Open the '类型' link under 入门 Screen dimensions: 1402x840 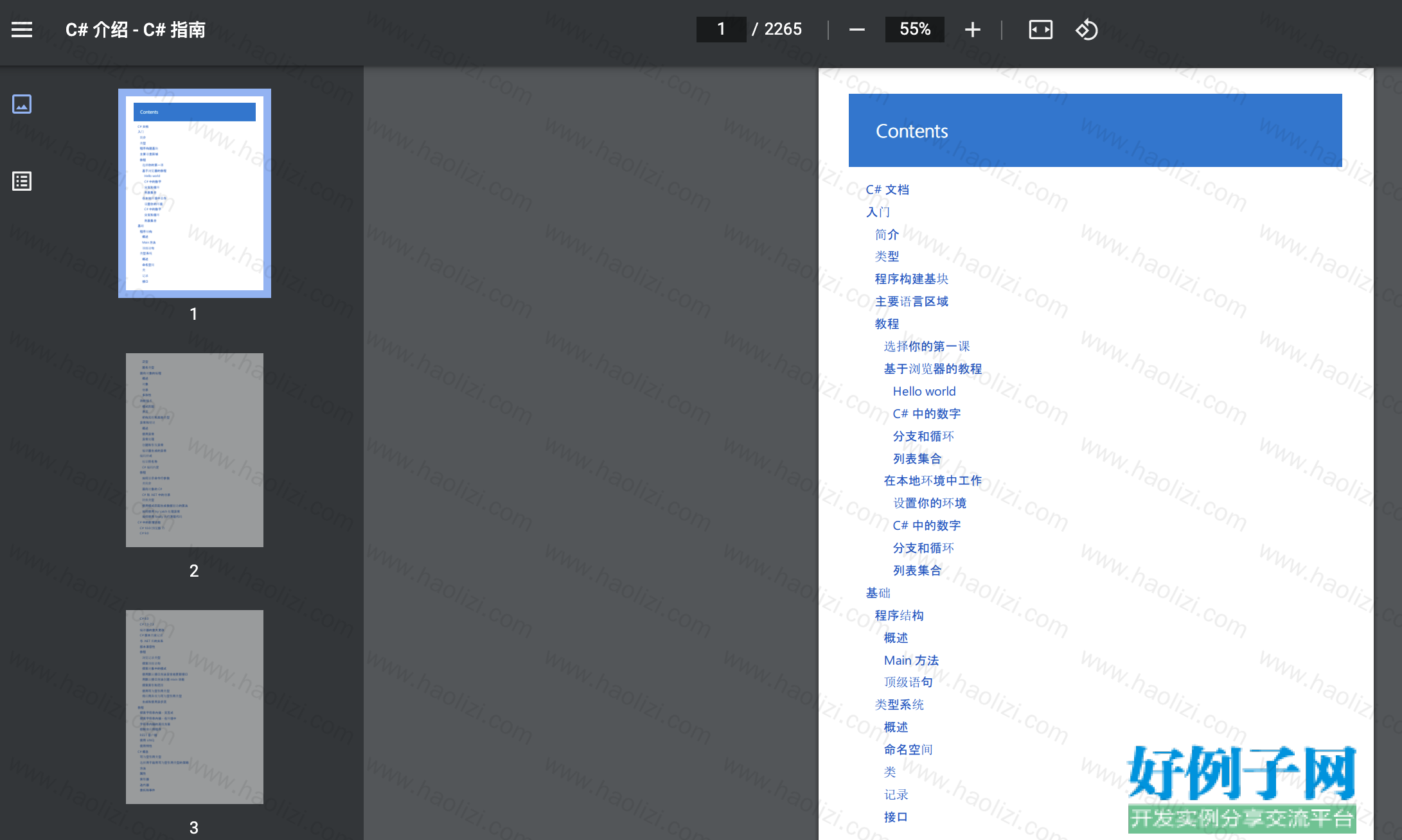(887, 256)
